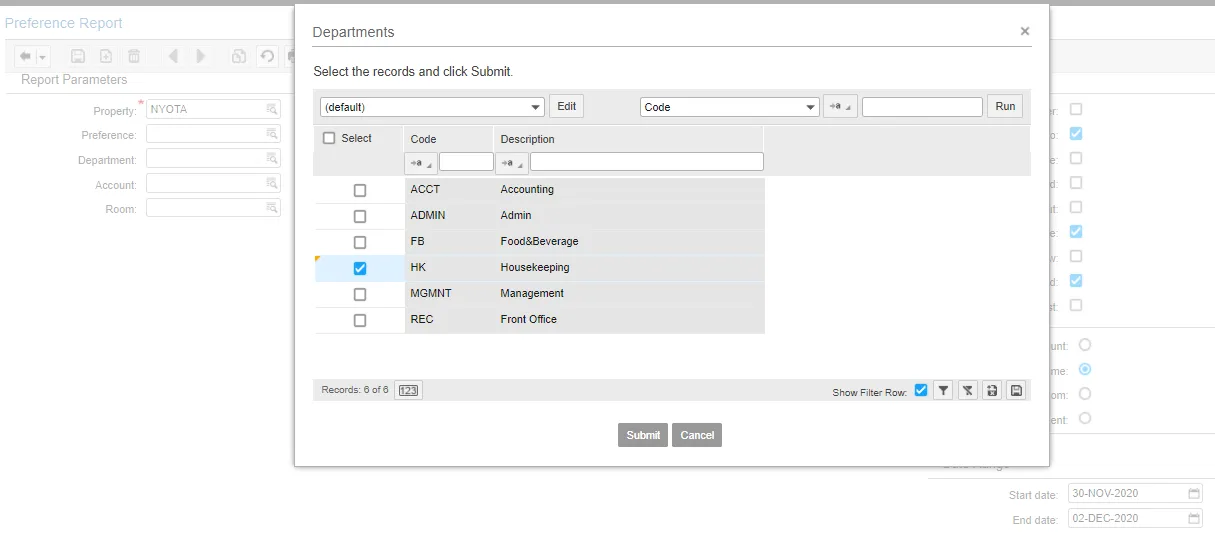Image resolution: width=1215 pixels, height=538 pixels.
Task: Toggle the Show Filter Row checkbox
Action: click(x=921, y=390)
